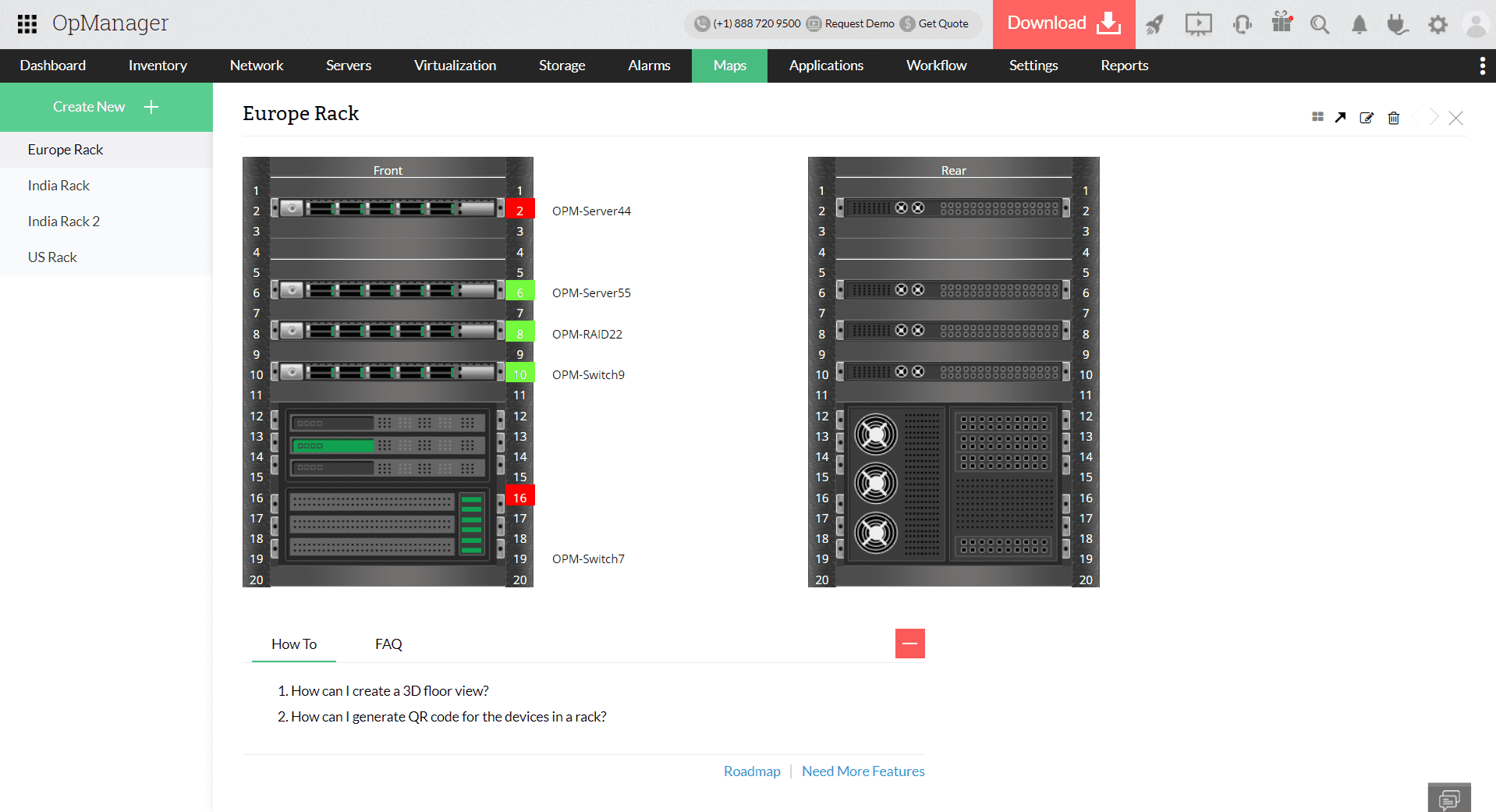Open the Settings menu
The image size is (1496, 812).
pos(1033,66)
